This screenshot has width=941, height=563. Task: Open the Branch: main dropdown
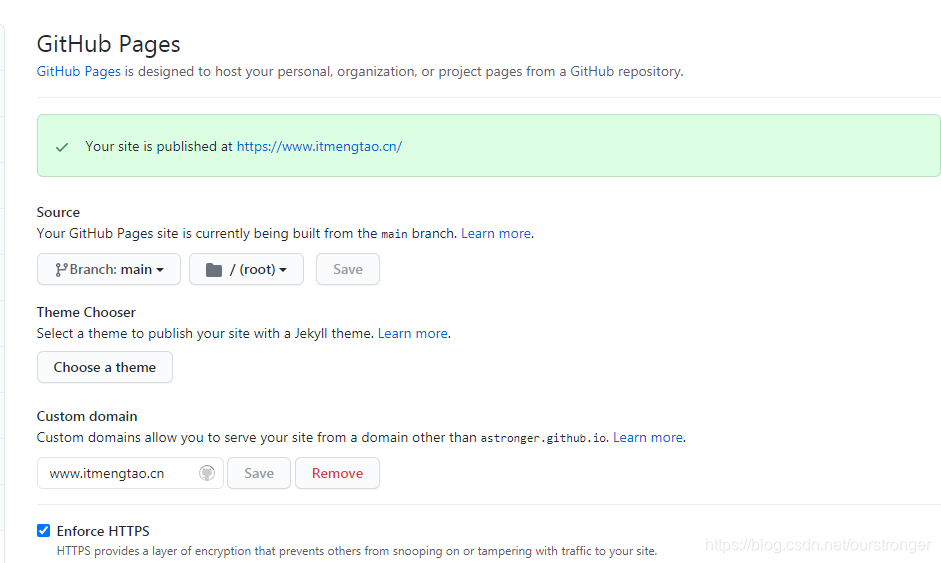109,269
